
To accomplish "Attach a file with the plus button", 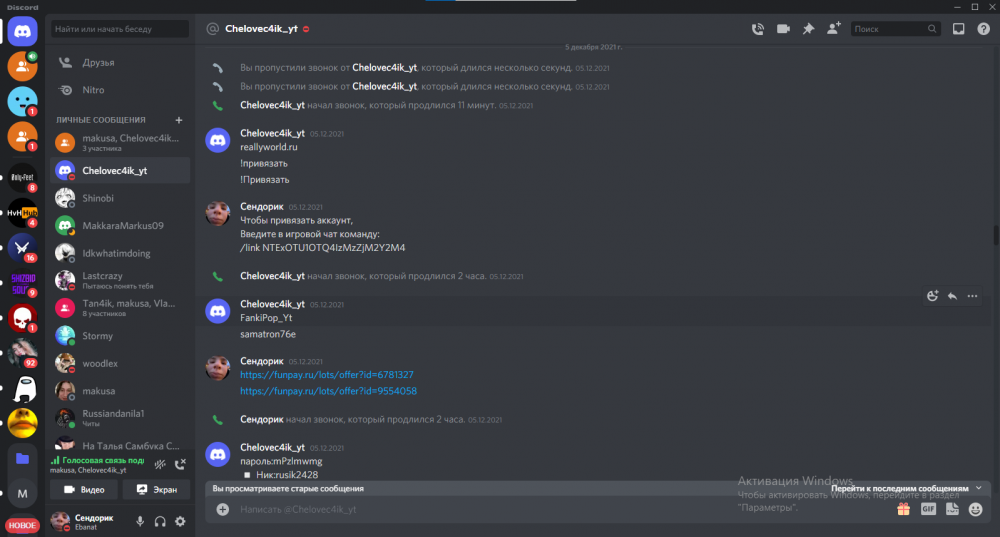I will point(223,509).
